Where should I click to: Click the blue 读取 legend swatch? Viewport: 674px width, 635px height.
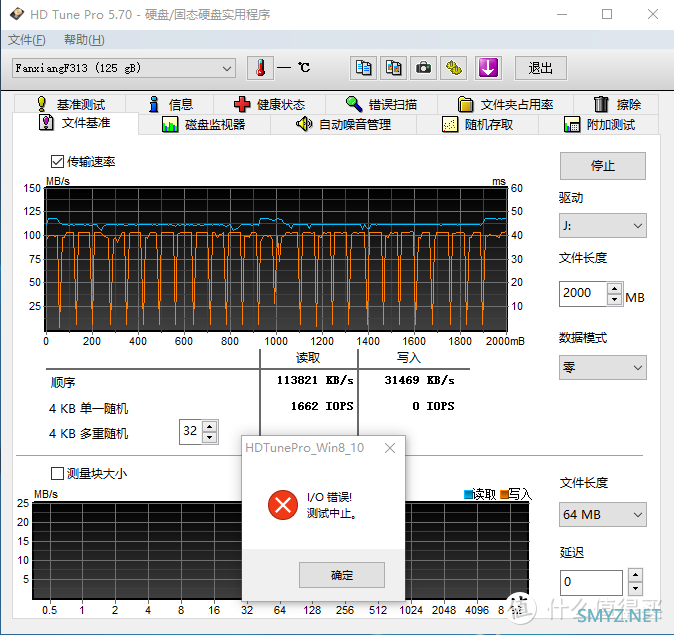pos(469,494)
